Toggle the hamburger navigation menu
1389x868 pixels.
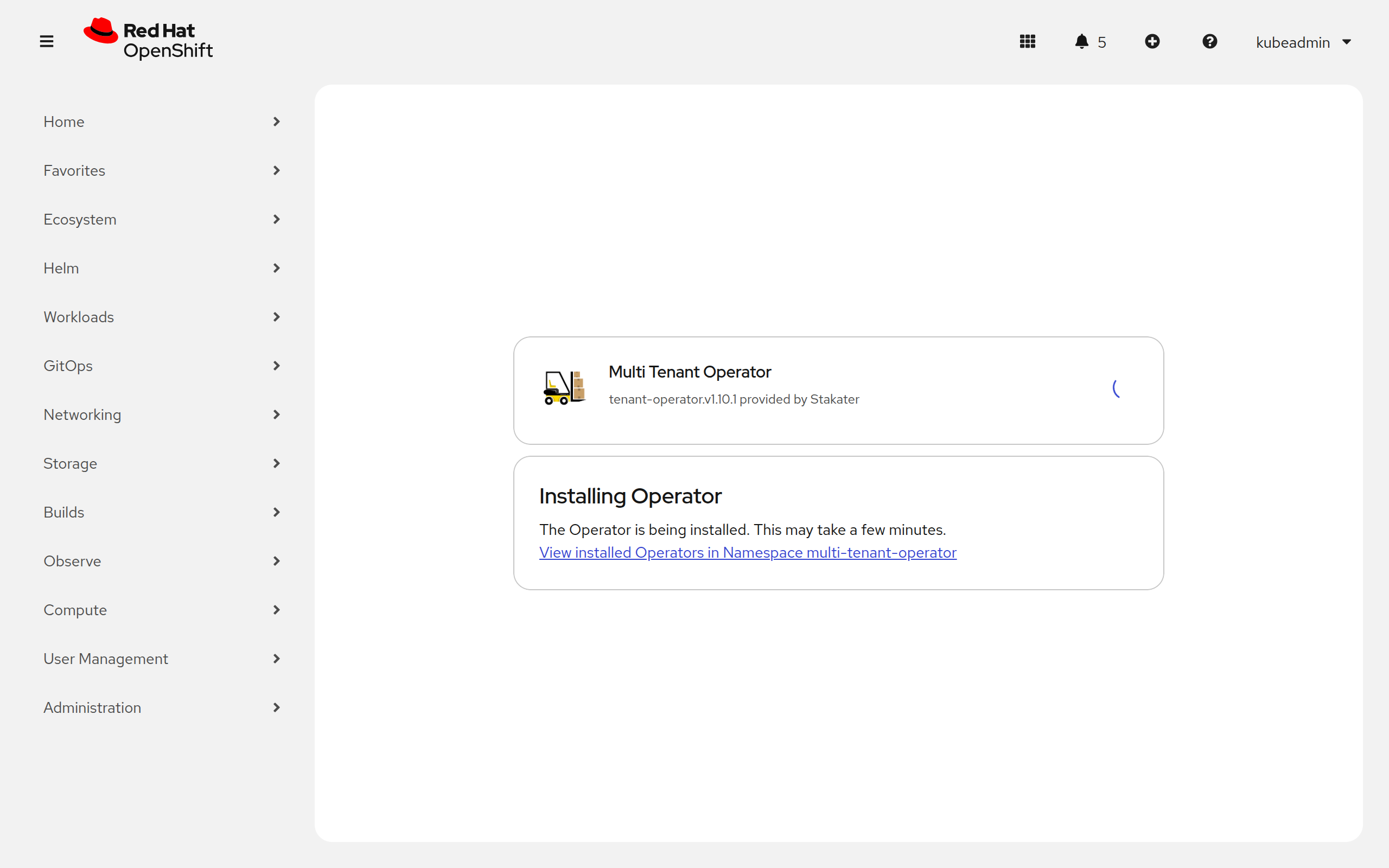click(x=47, y=41)
